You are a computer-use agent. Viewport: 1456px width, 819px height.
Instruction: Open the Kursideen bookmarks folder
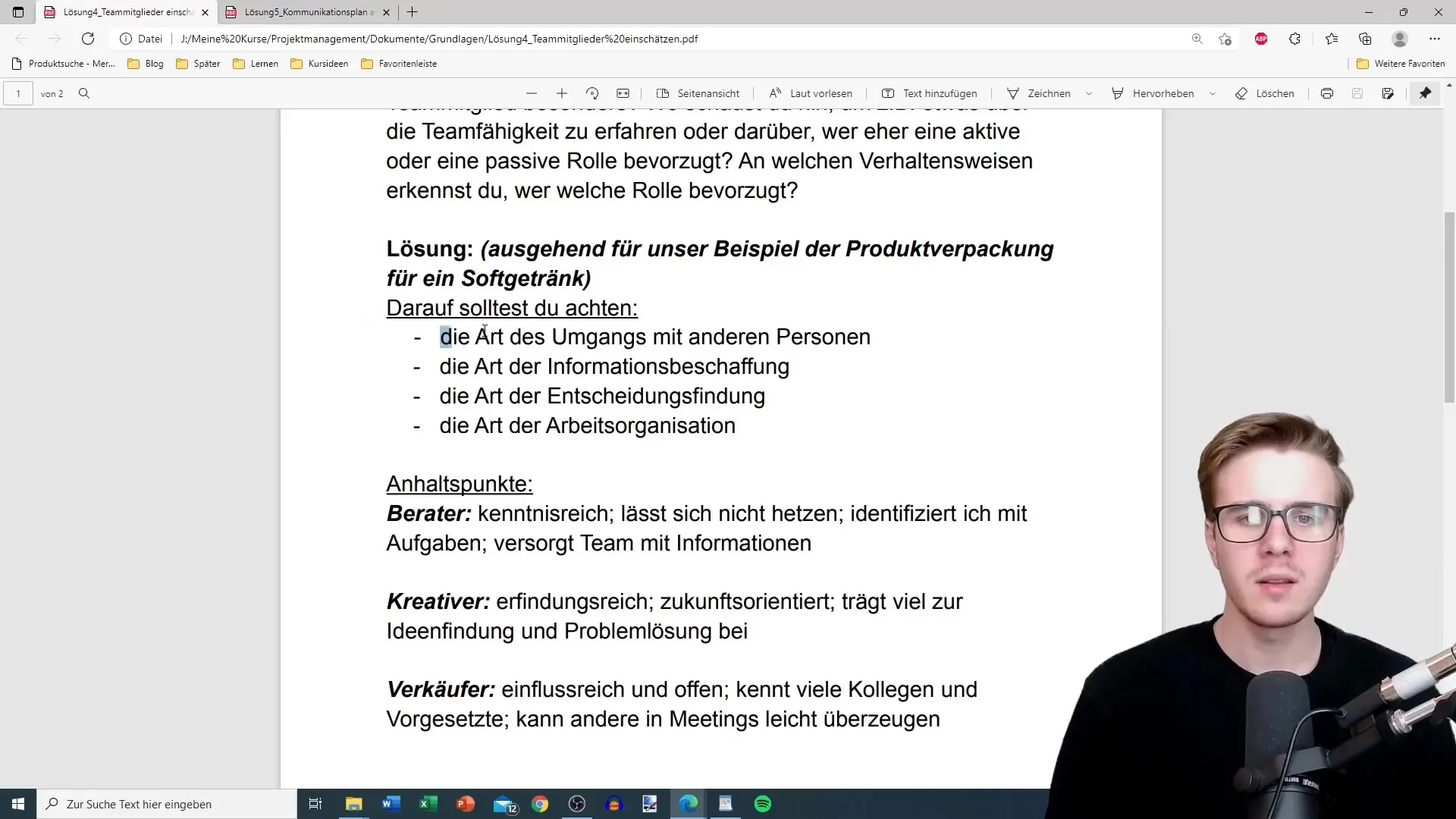click(319, 64)
